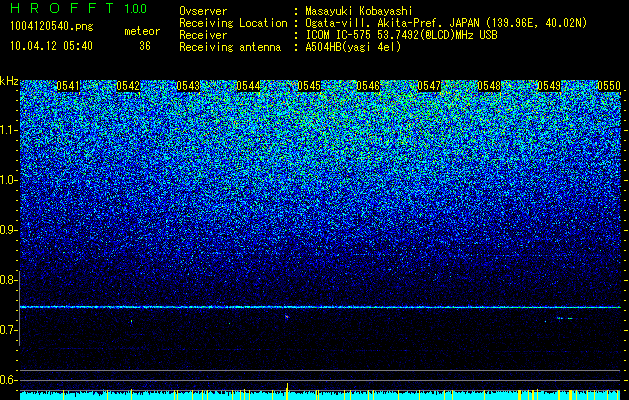This screenshot has width=629, height=400.
Task: Click the date stamp 10.04.12 05:40
Action: 51,46
